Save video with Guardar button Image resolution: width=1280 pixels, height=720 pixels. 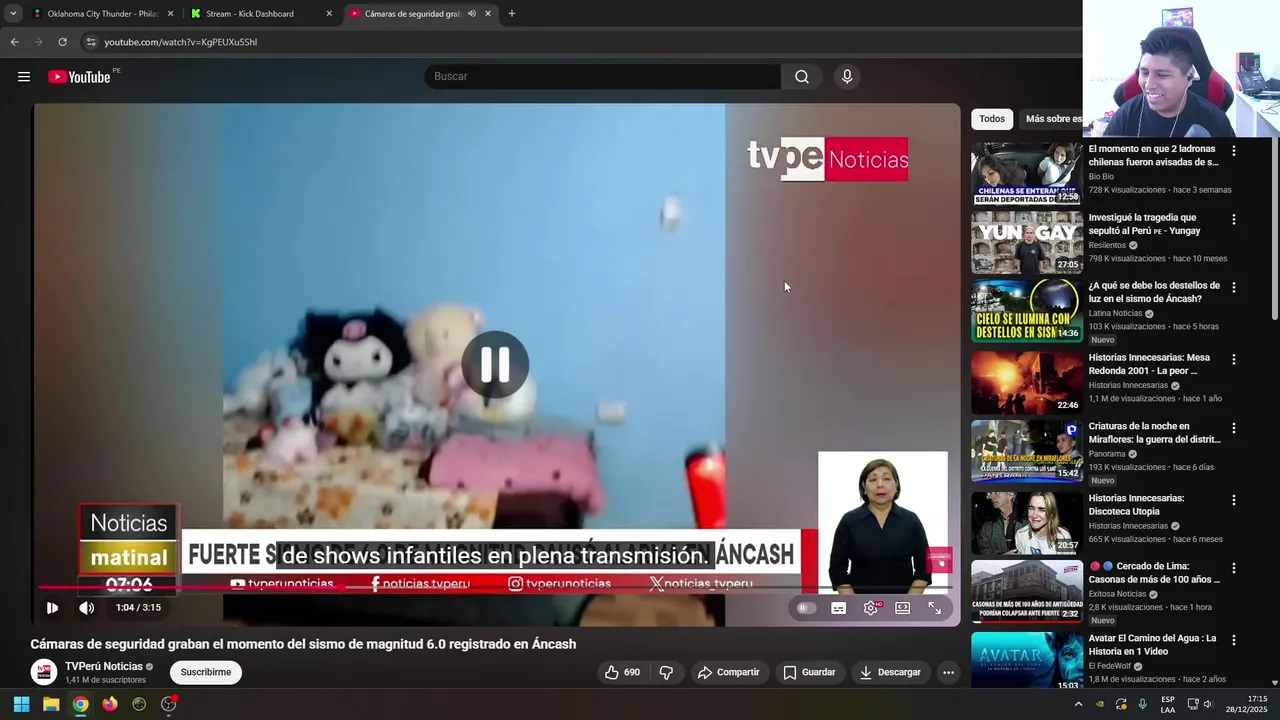pyautogui.click(x=809, y=672)
